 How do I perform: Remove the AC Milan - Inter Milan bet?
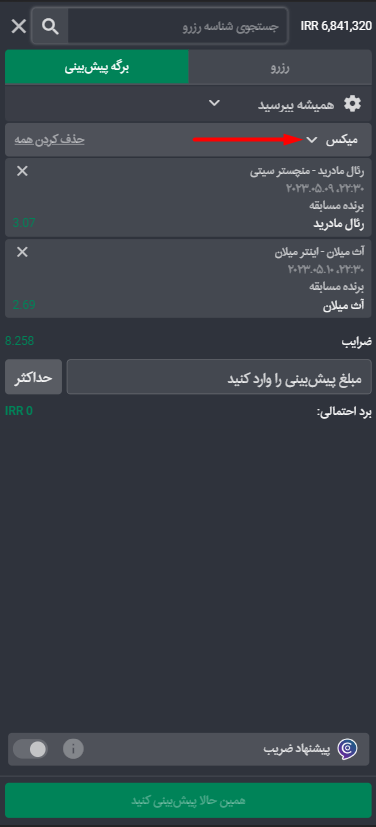coord(22,252)
